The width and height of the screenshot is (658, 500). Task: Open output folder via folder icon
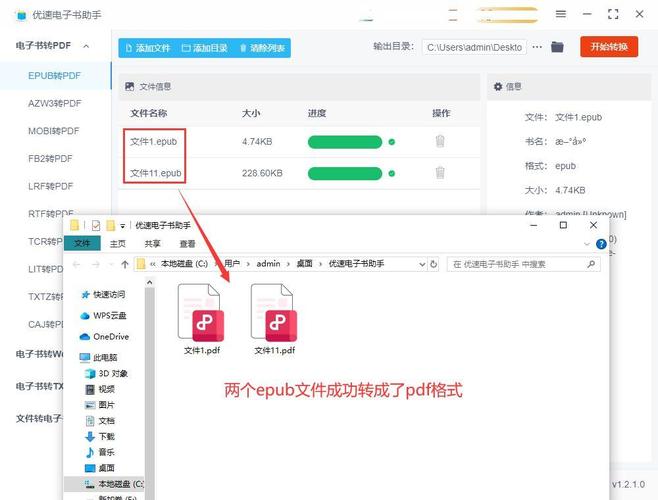[x=557, y=47]
